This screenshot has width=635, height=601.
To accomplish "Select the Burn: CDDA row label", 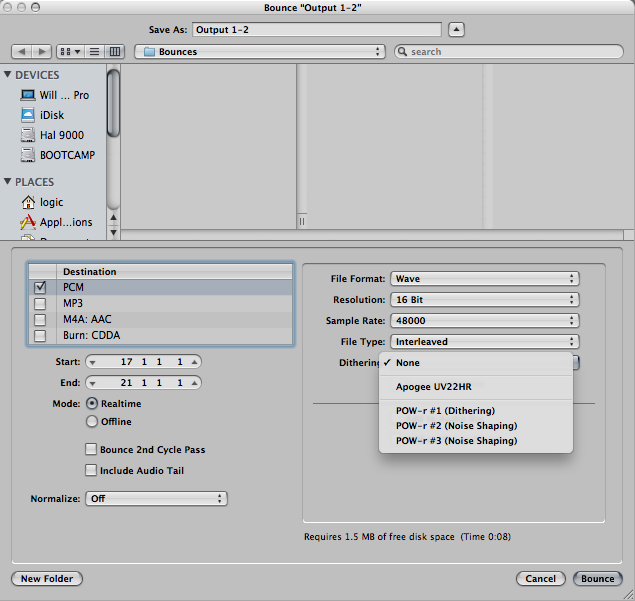I will (x=92, y=336).
